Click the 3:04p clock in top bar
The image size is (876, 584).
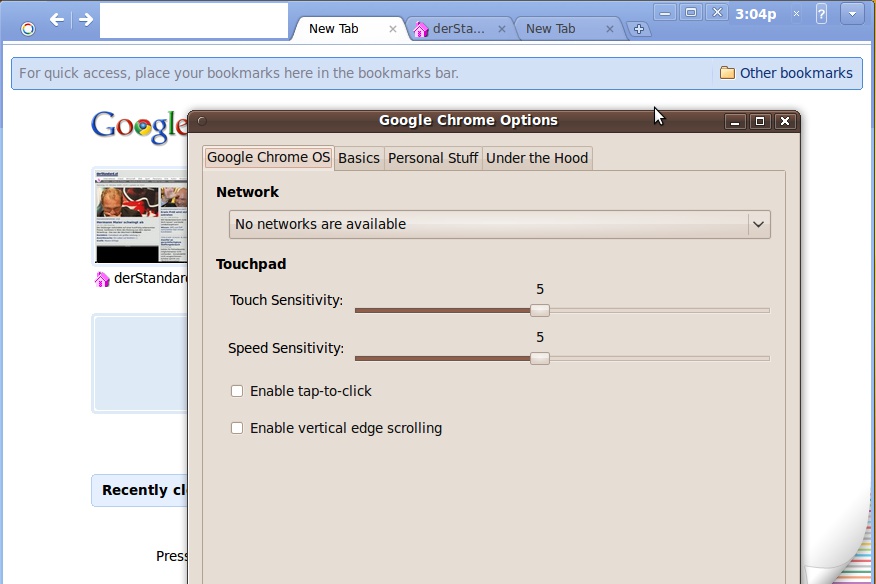[755, 14]
